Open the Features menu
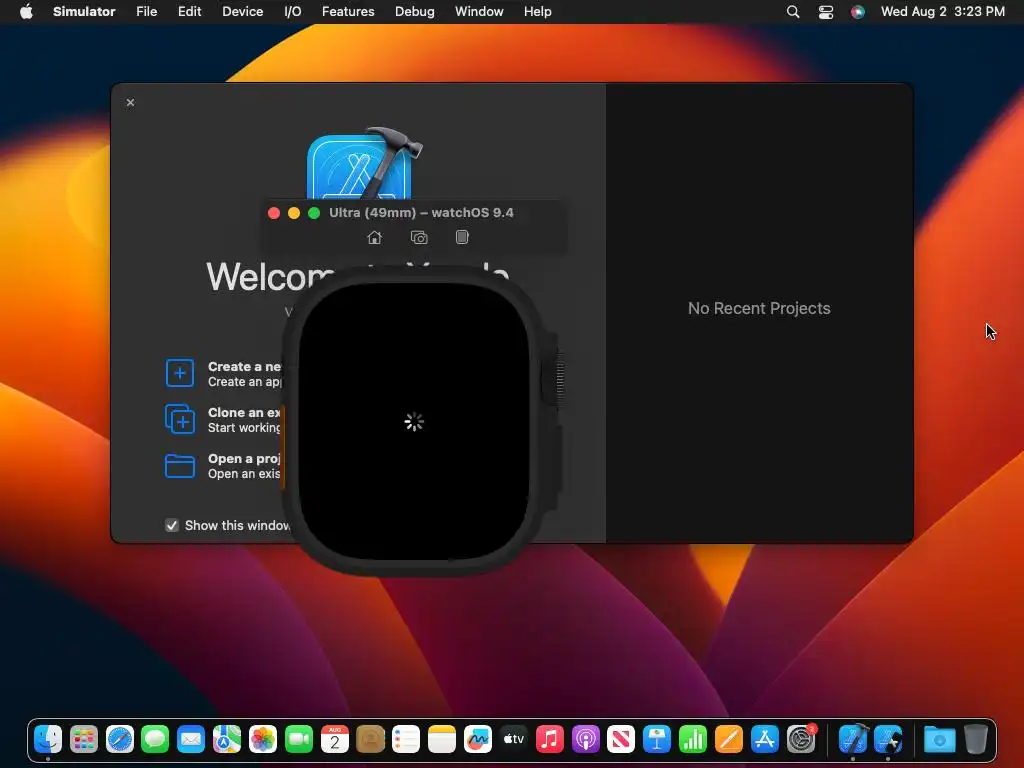The width and height of the screenshot is (1024, 768). pyautogui.click(x=348, y=11)
